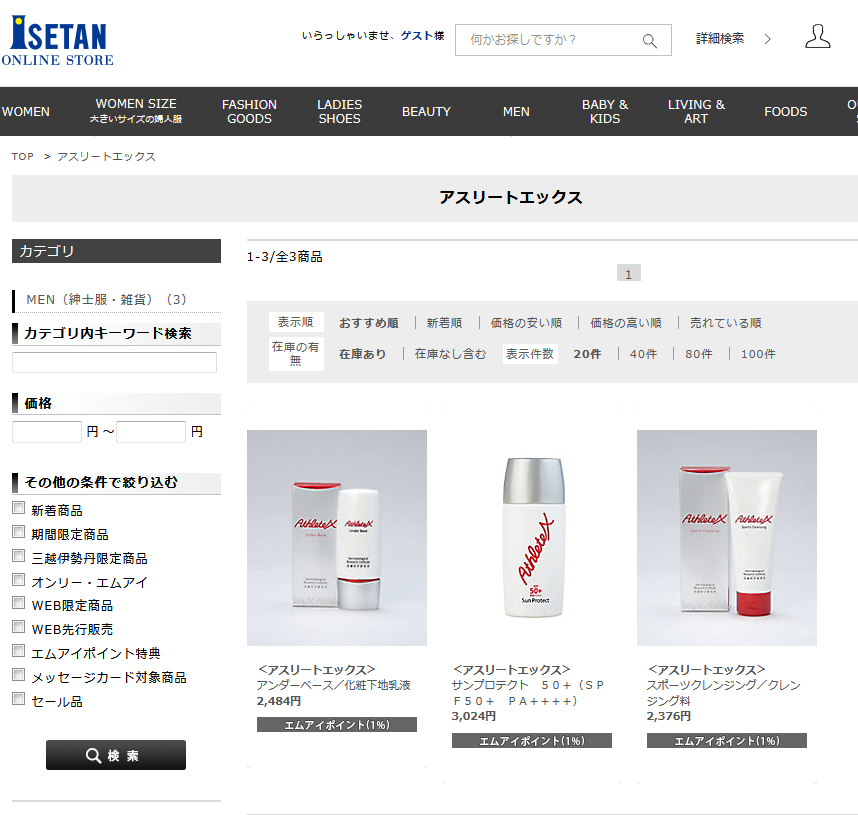Check the メッセージカード対象商品 checkbox
858x815 pixels.
pos(19,674)
